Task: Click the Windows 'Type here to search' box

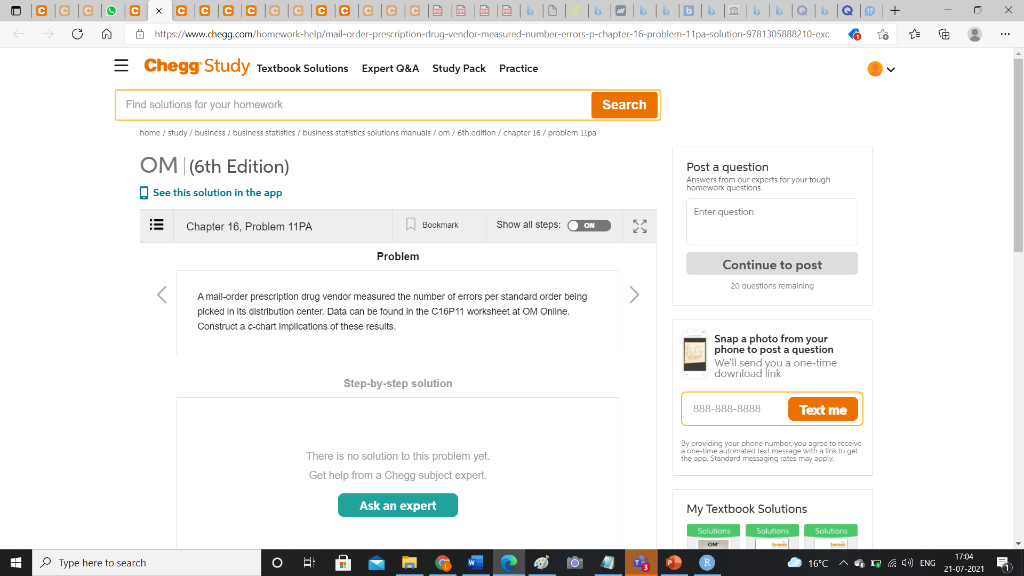Action: click(146, 562)
